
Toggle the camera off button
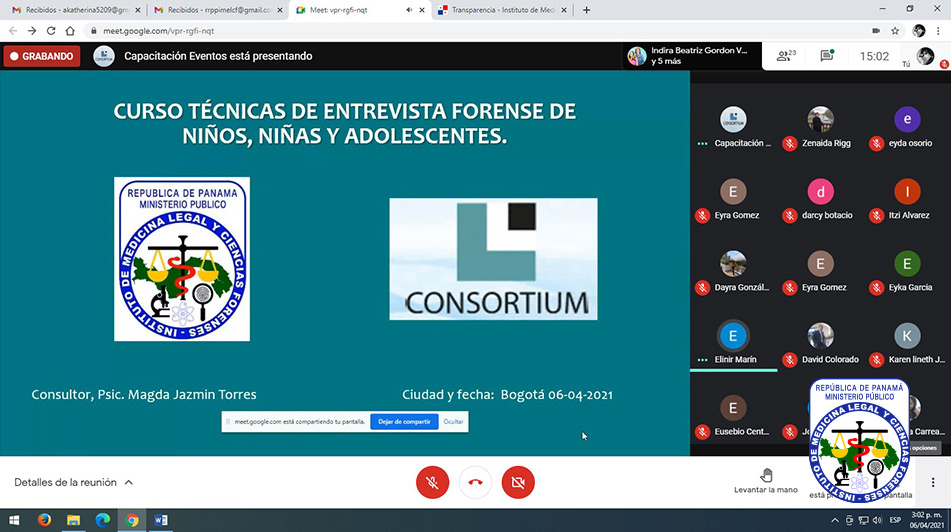click(x=518, y=482)
